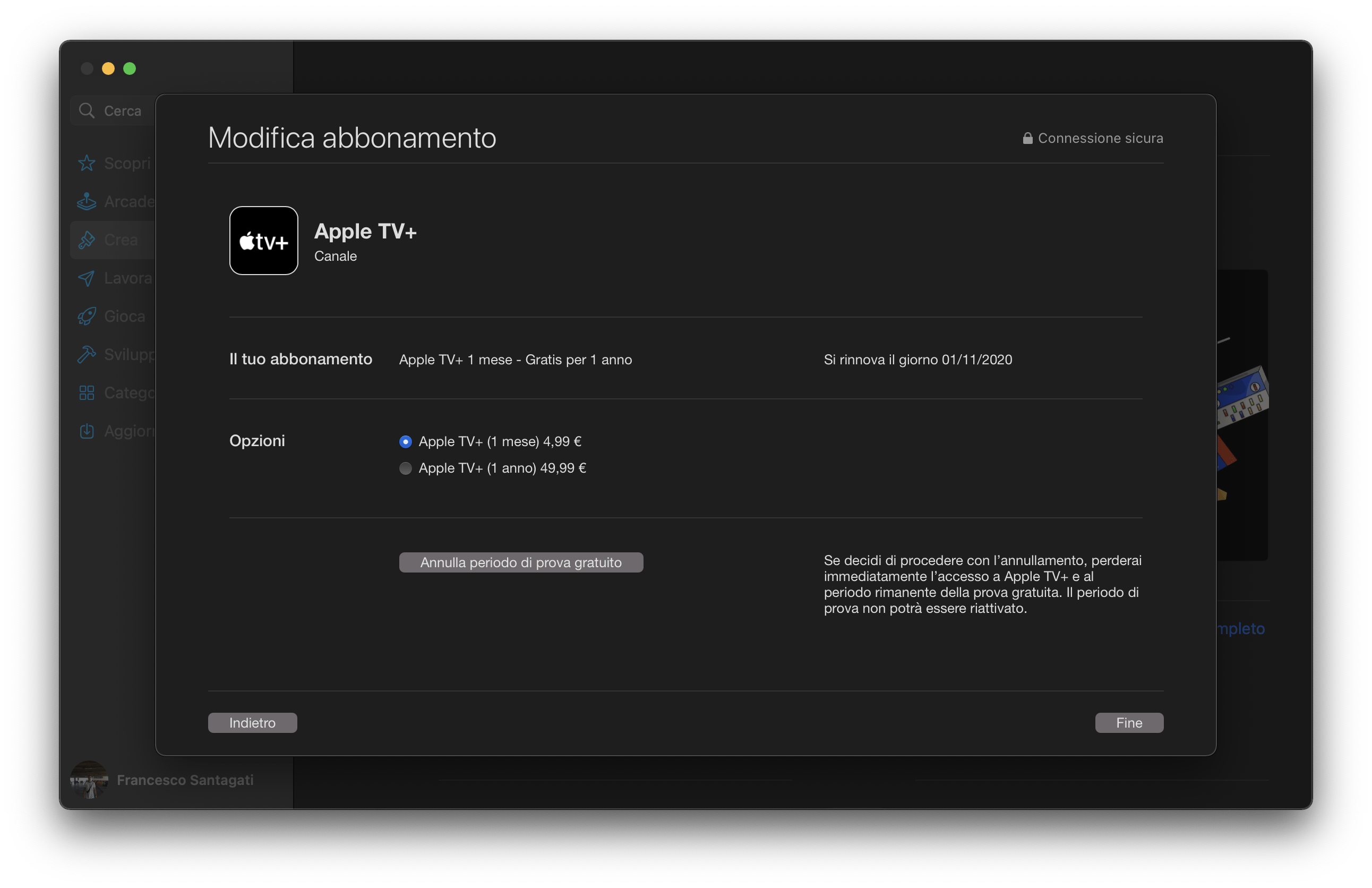Click the Apple TV+ channel title

(x=365, y=232)
